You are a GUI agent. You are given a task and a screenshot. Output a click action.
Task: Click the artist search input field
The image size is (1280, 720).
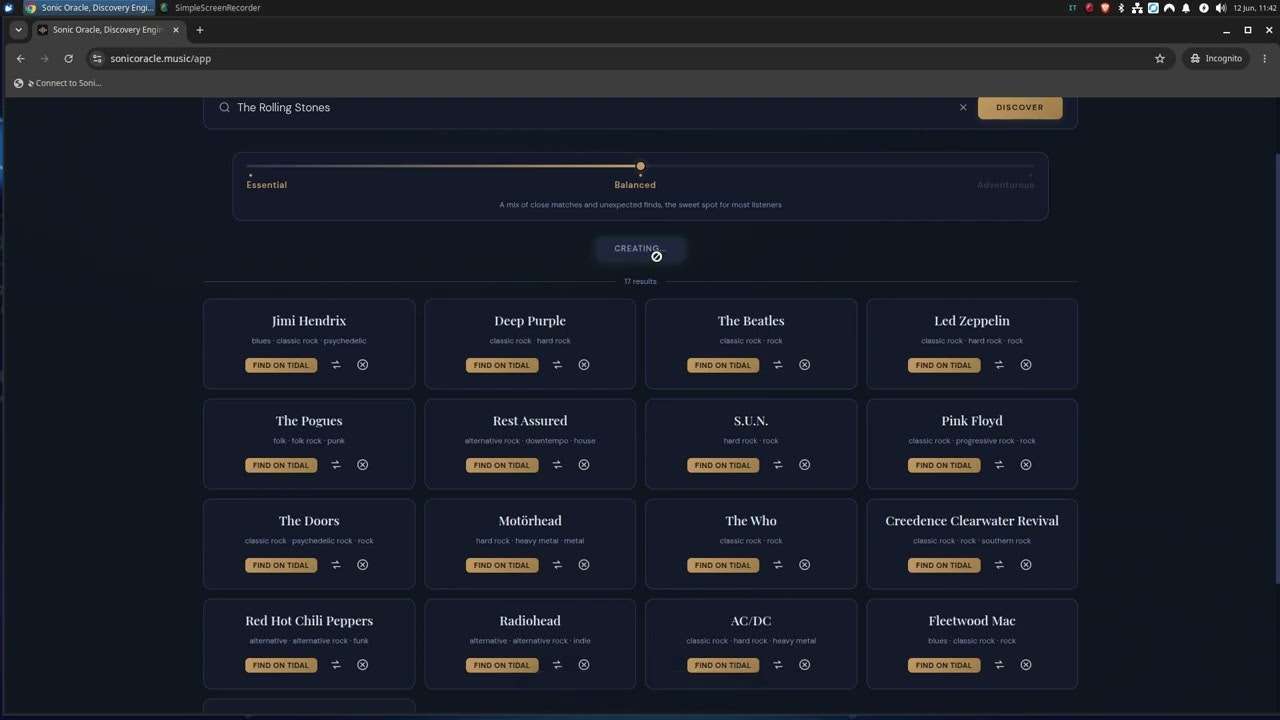coord(590,107)
